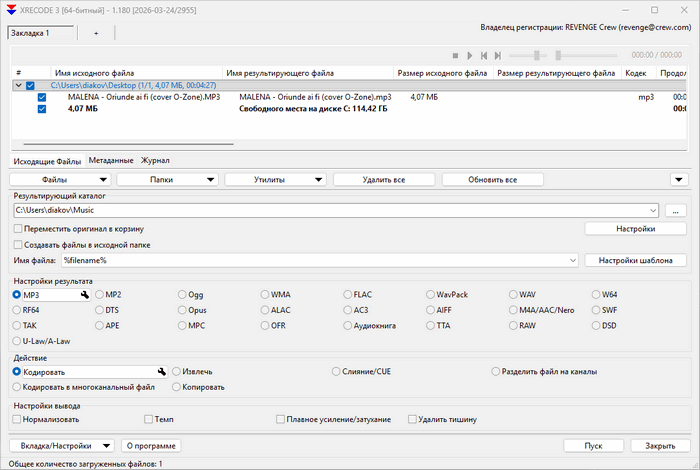Select the FLAC format radio button
The height and width of the screenshot is (470, 700).
[348, 295]
